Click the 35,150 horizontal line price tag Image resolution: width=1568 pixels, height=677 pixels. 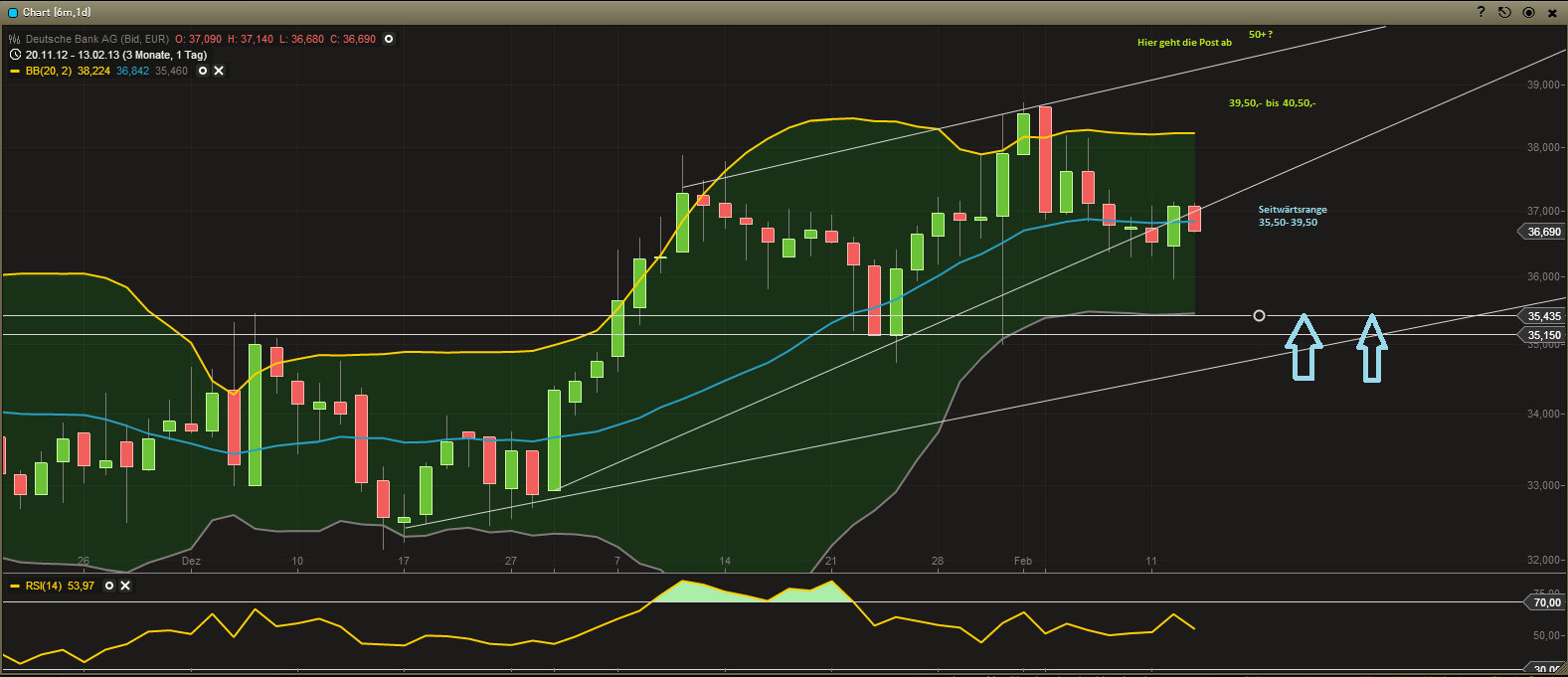[1542, 335]
